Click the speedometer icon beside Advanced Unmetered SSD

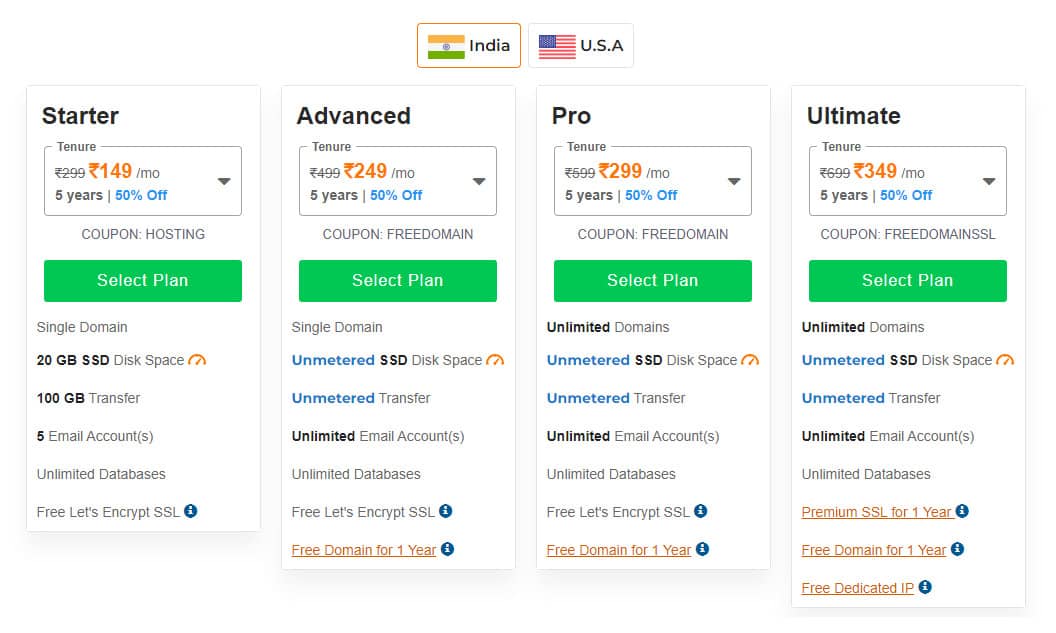point(497,359)
